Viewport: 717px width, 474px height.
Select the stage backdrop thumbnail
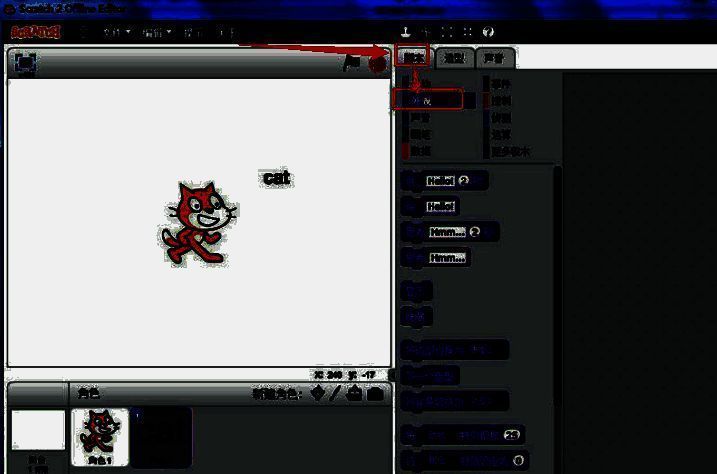pyautogui.click(x=38, y=432)
